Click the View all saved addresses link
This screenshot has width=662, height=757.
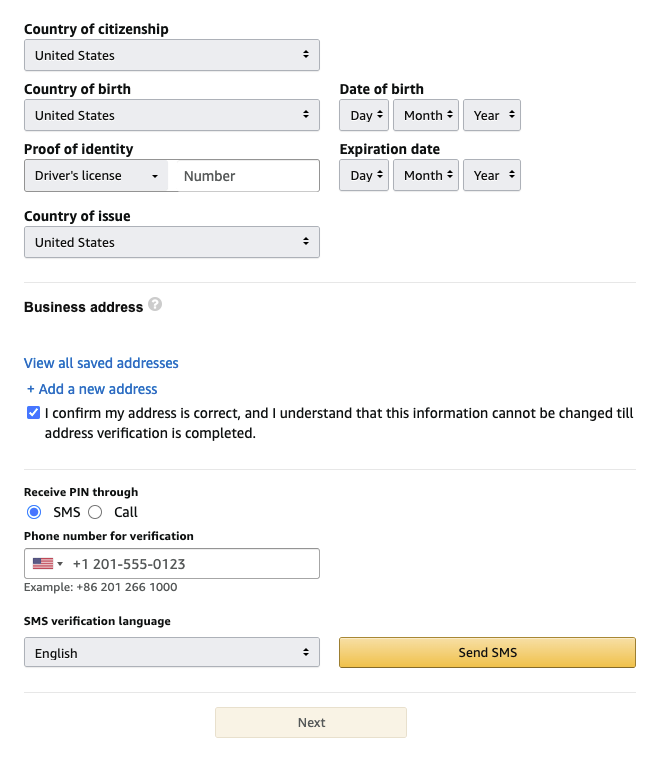101,363
